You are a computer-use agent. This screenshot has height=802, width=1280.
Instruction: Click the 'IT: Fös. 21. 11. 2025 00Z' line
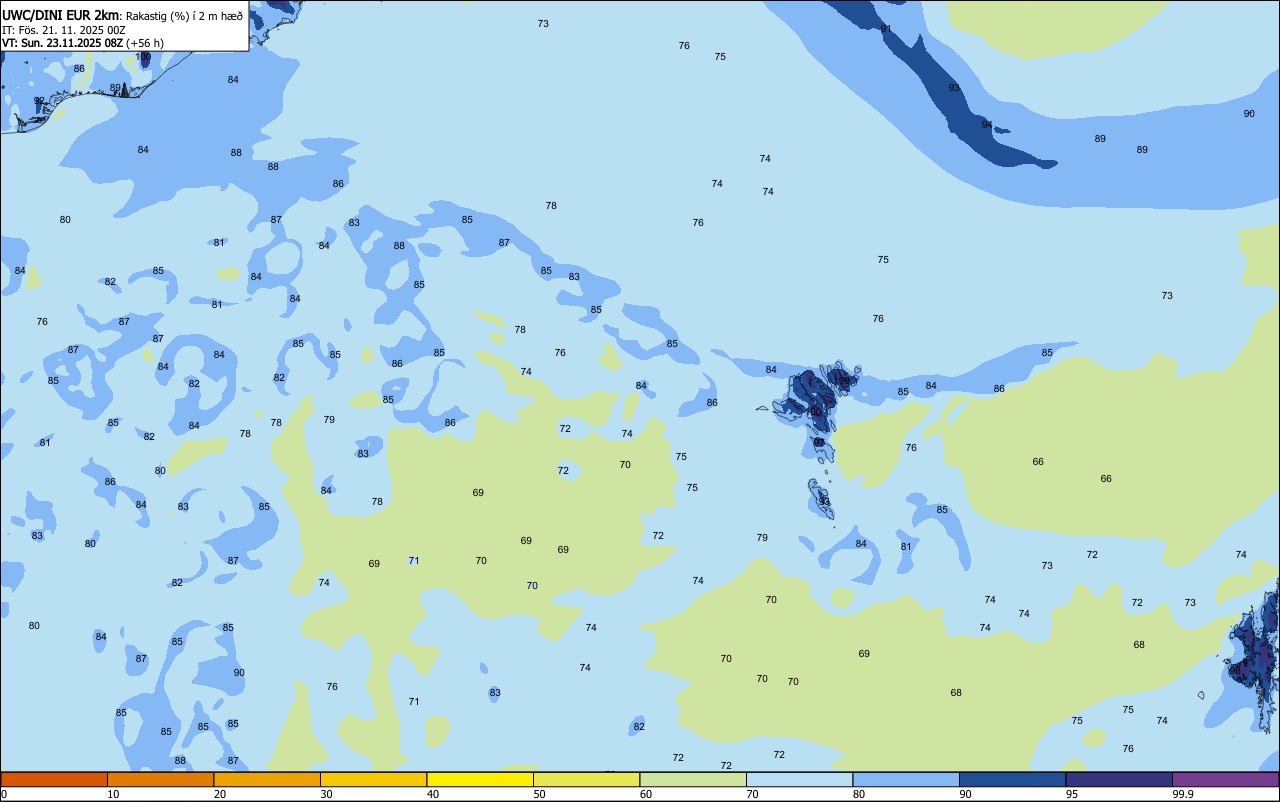tap(64, 30)
